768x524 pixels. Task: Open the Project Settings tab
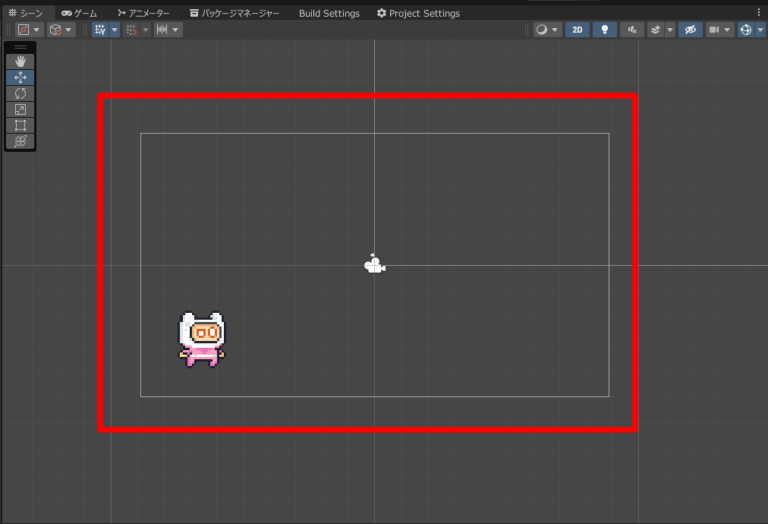418,13
